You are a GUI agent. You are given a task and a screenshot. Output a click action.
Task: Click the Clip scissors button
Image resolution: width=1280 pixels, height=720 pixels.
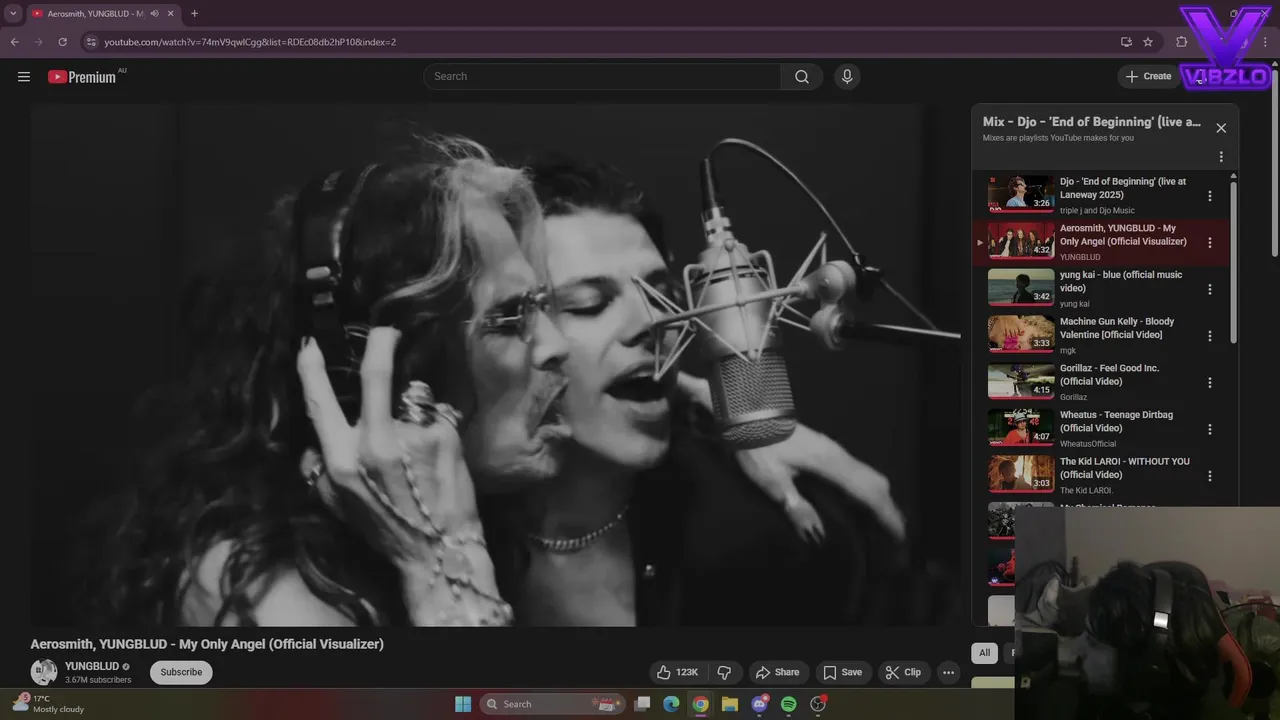click(x=903, y=672)
